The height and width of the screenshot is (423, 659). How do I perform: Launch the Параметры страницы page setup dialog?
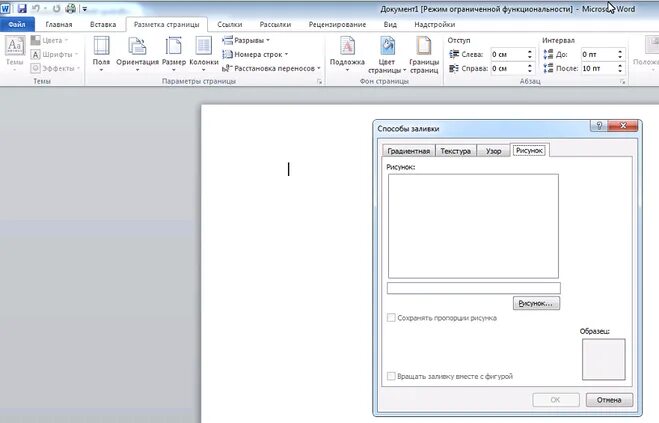pyautogui.click(x=319, y=82)
